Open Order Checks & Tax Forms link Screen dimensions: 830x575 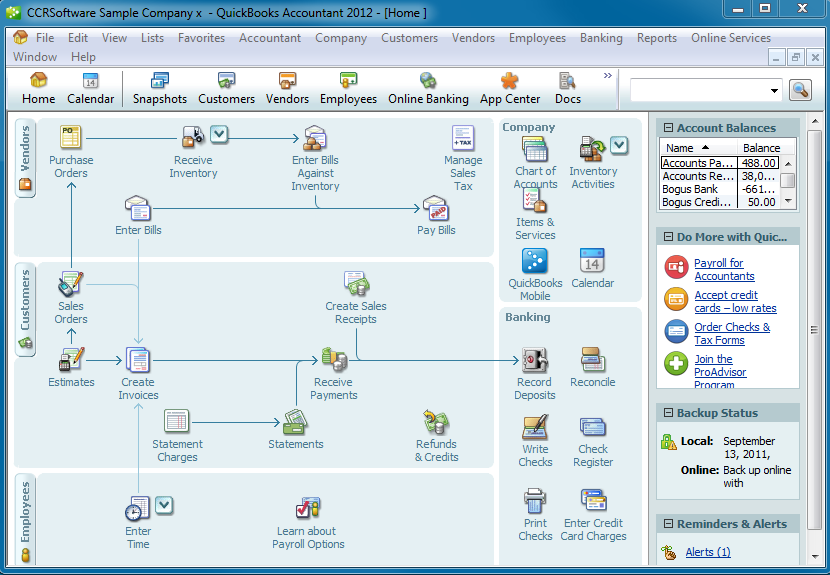[x=732, y=334]
